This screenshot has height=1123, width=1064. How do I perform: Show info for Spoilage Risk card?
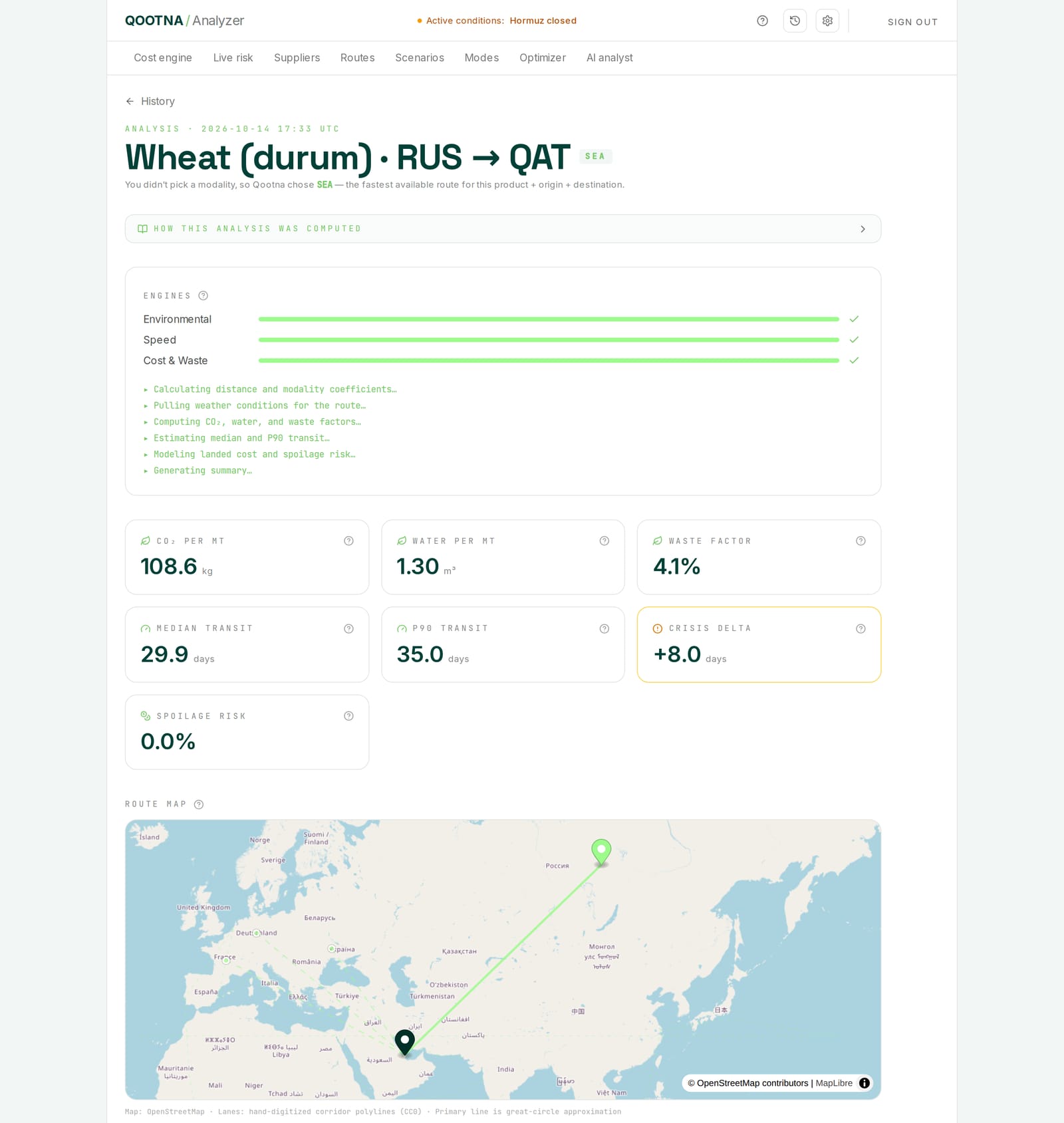point(348,716)
